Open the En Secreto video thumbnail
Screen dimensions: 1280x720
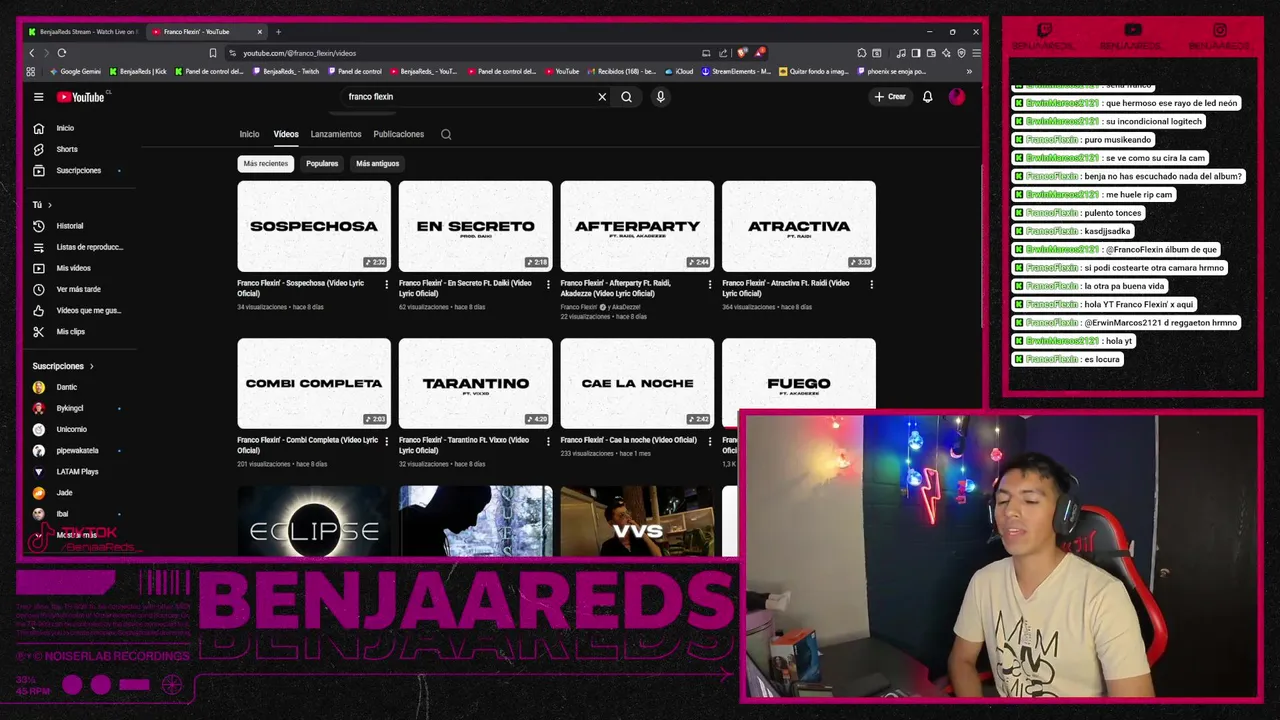[x=475, y=226]
